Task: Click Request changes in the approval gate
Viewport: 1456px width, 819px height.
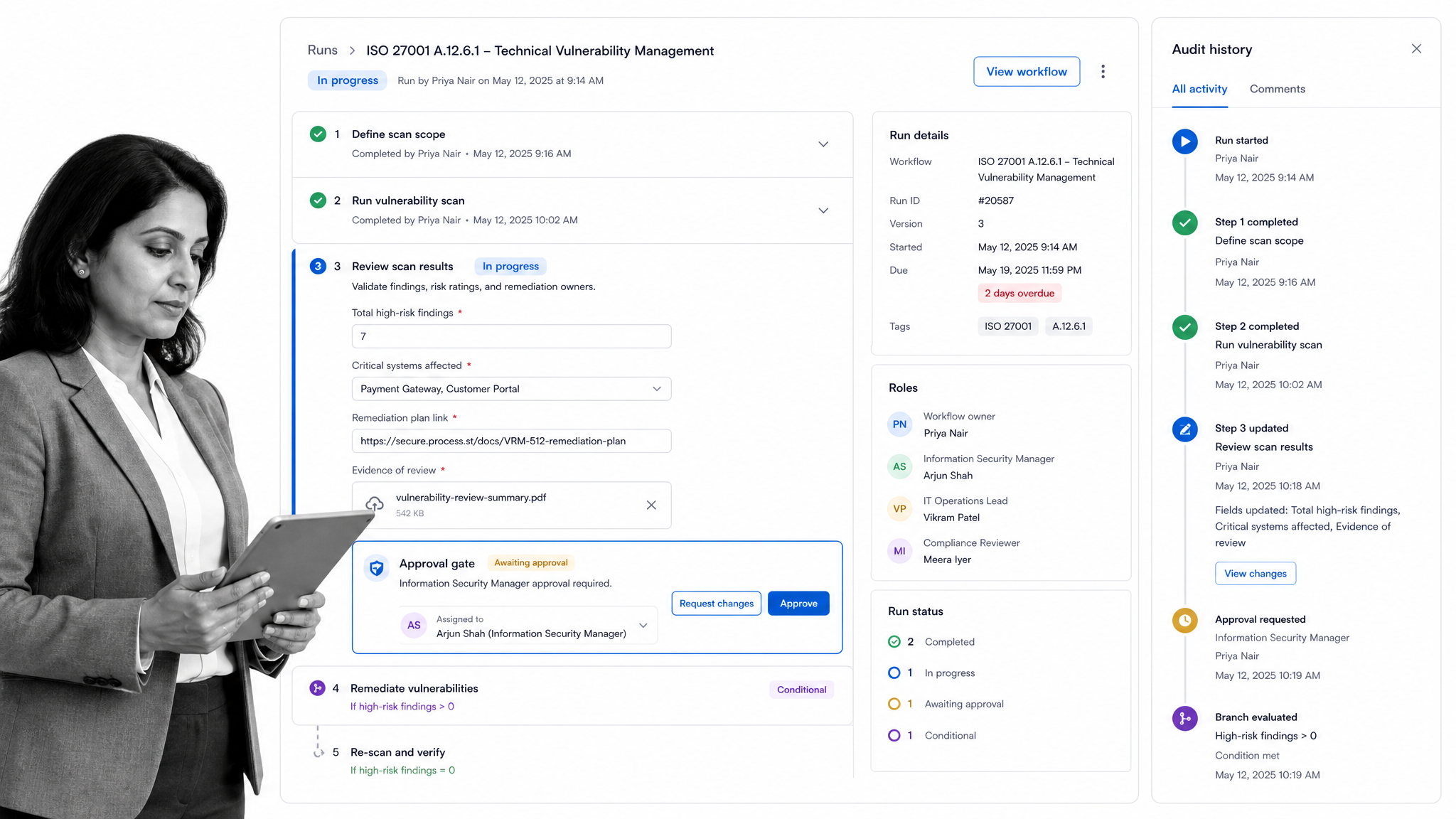Action: point(716,604)
